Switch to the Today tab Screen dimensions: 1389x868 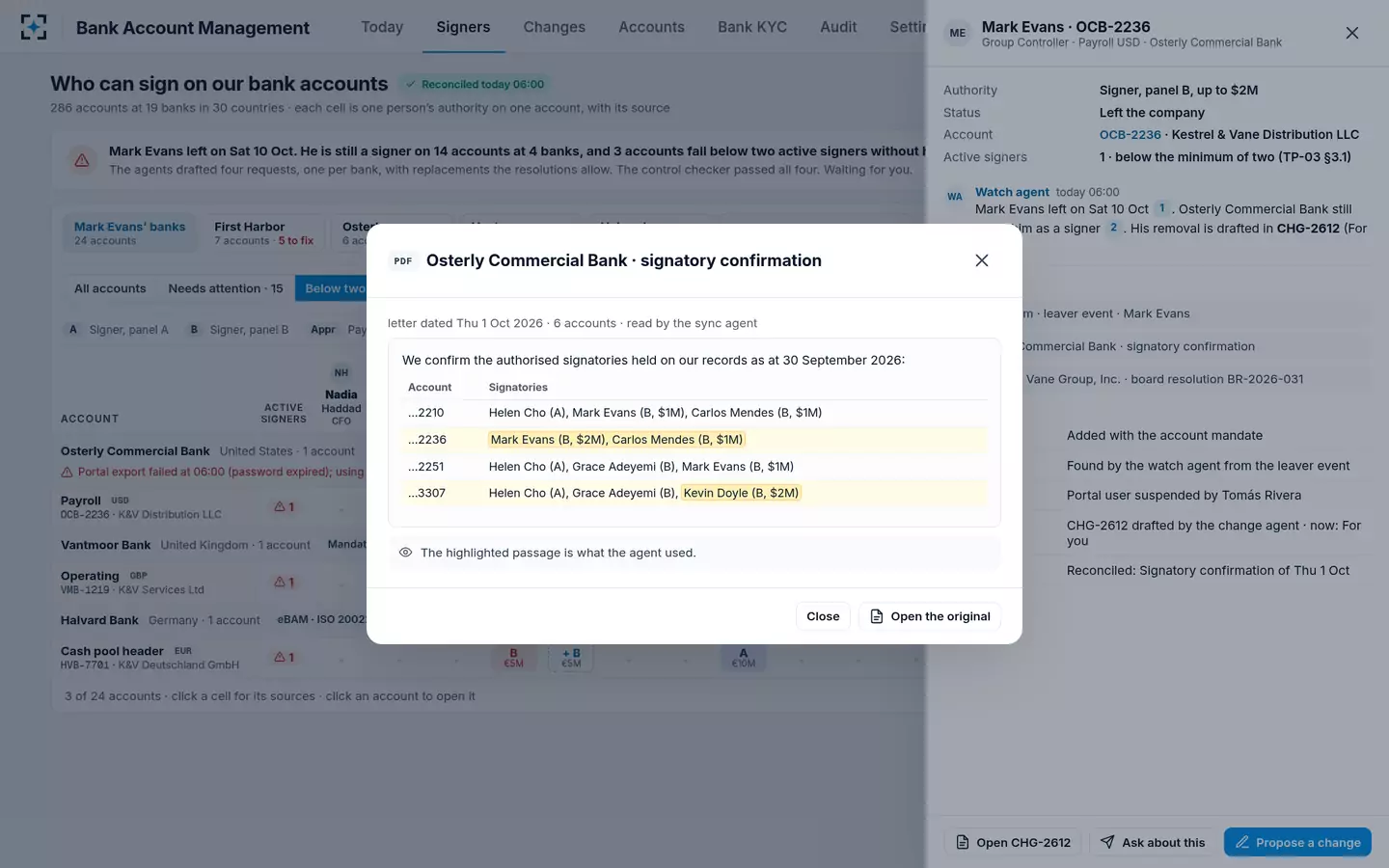382,27
